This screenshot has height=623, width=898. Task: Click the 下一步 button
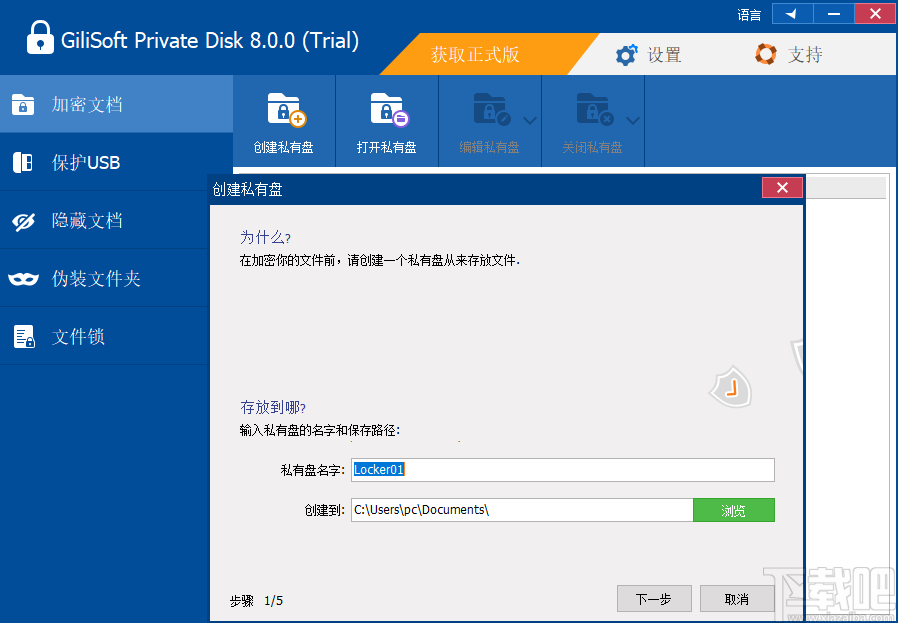654,599
